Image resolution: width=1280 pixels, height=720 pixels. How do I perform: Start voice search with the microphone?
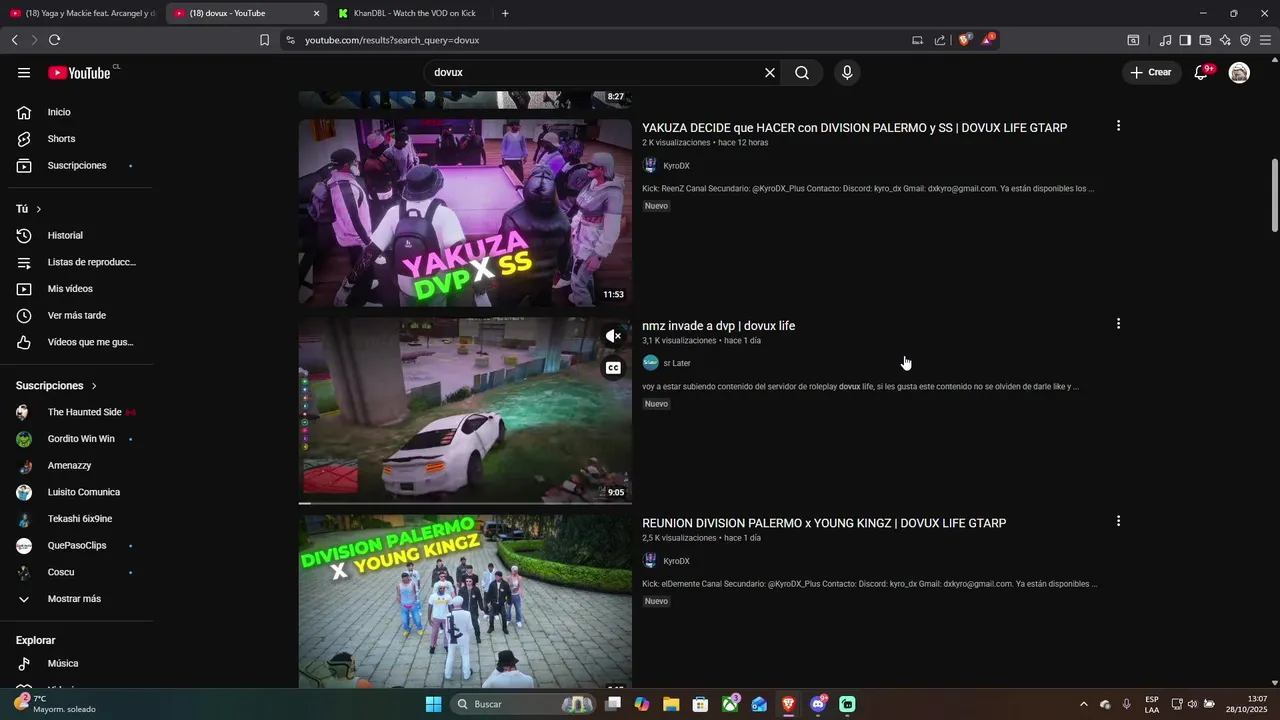click(x=847, y=72)
